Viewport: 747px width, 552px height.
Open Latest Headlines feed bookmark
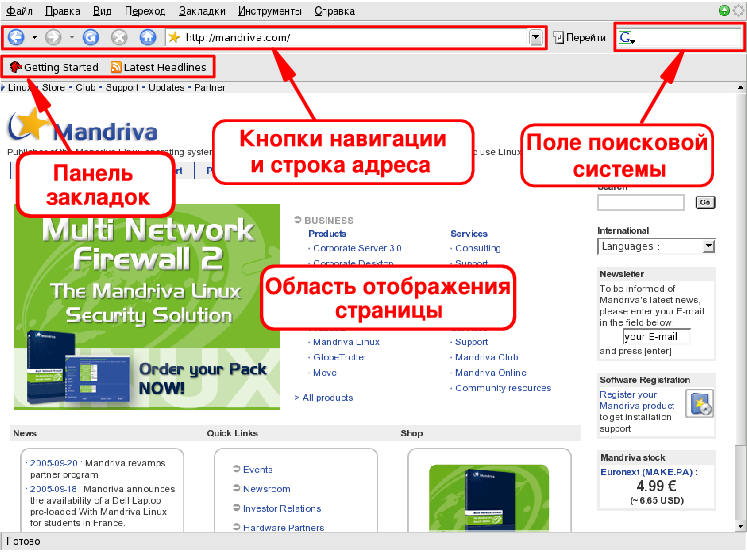click(159, 67)
